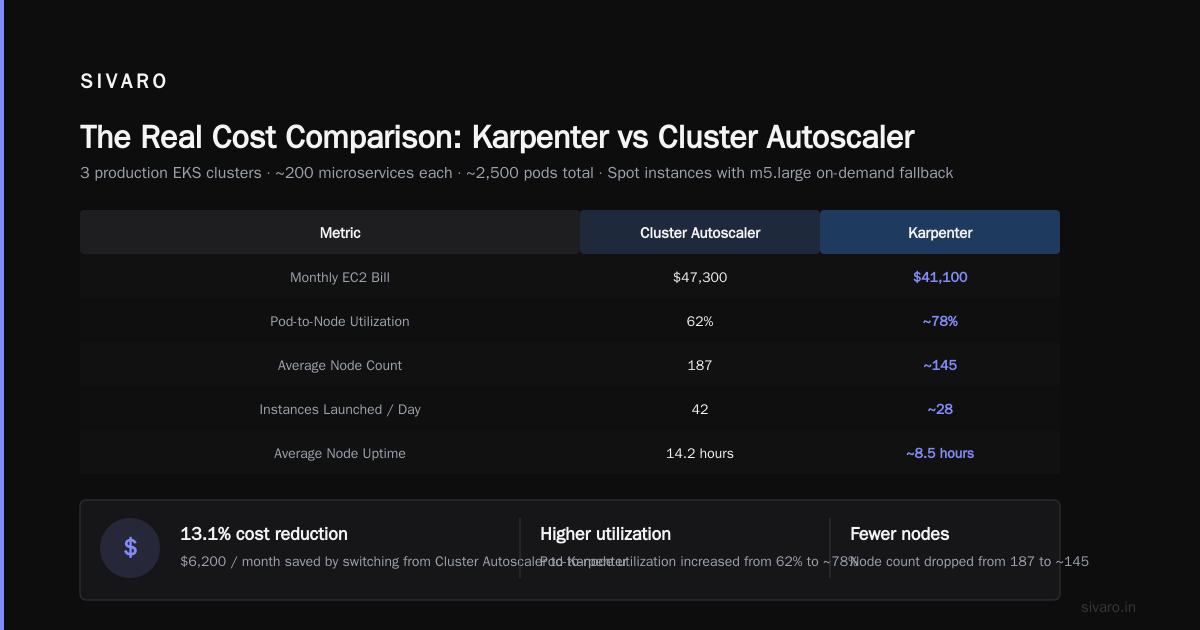The height and width of the screenshot is (630, 1200).
Task: Click the $47,300 cell
Action: point(700,277)
